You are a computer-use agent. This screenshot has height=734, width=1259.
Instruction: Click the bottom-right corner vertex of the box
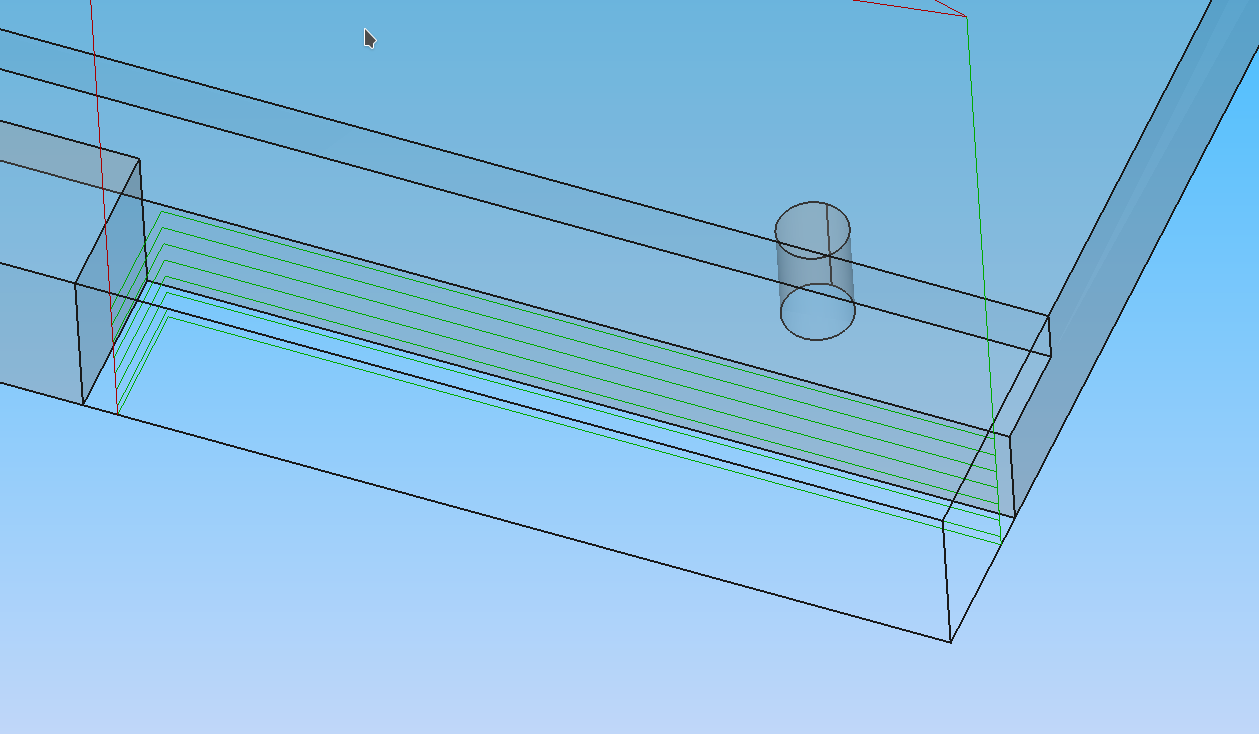[x=950, y=641]
